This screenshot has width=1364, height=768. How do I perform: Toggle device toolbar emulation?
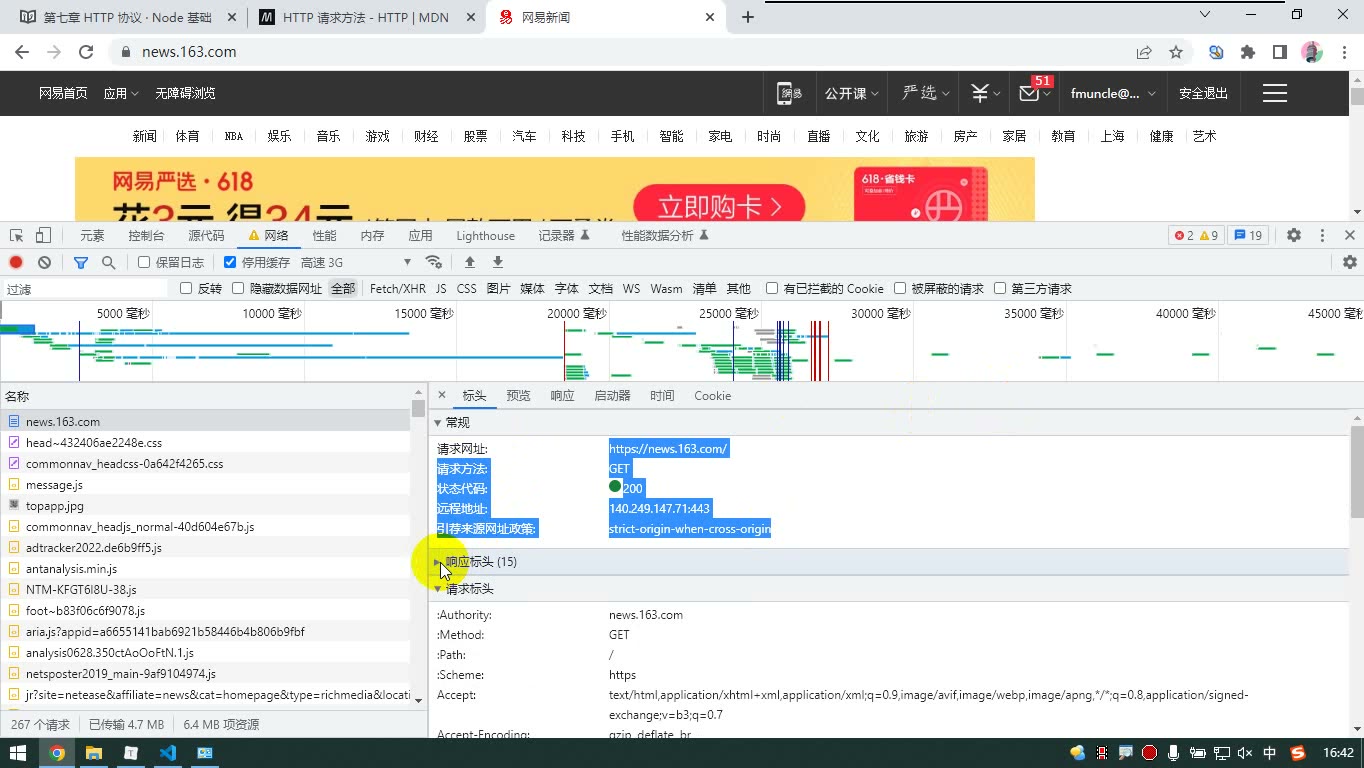point(42,235)
